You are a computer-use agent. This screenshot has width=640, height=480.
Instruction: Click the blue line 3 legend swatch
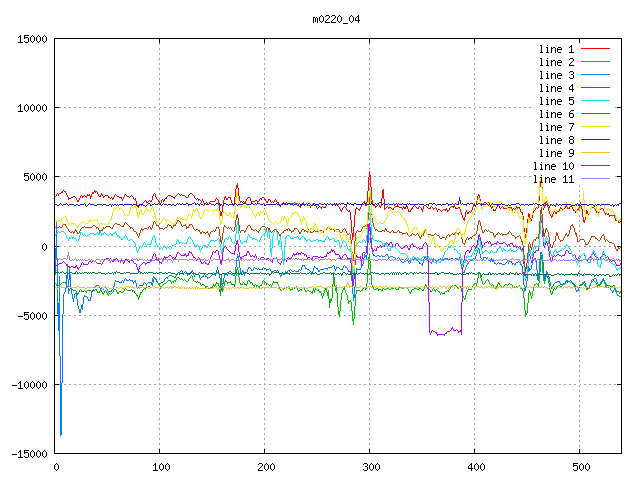point(595,75)
